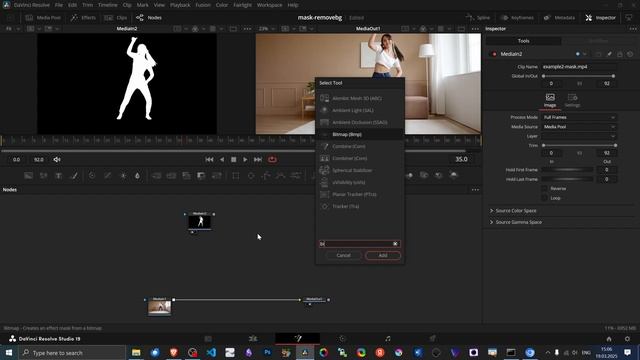The width and height of the screenshot is (640, 360).
Task: Adjust the Trim slider end handle
Action: [x=615, y=145]
